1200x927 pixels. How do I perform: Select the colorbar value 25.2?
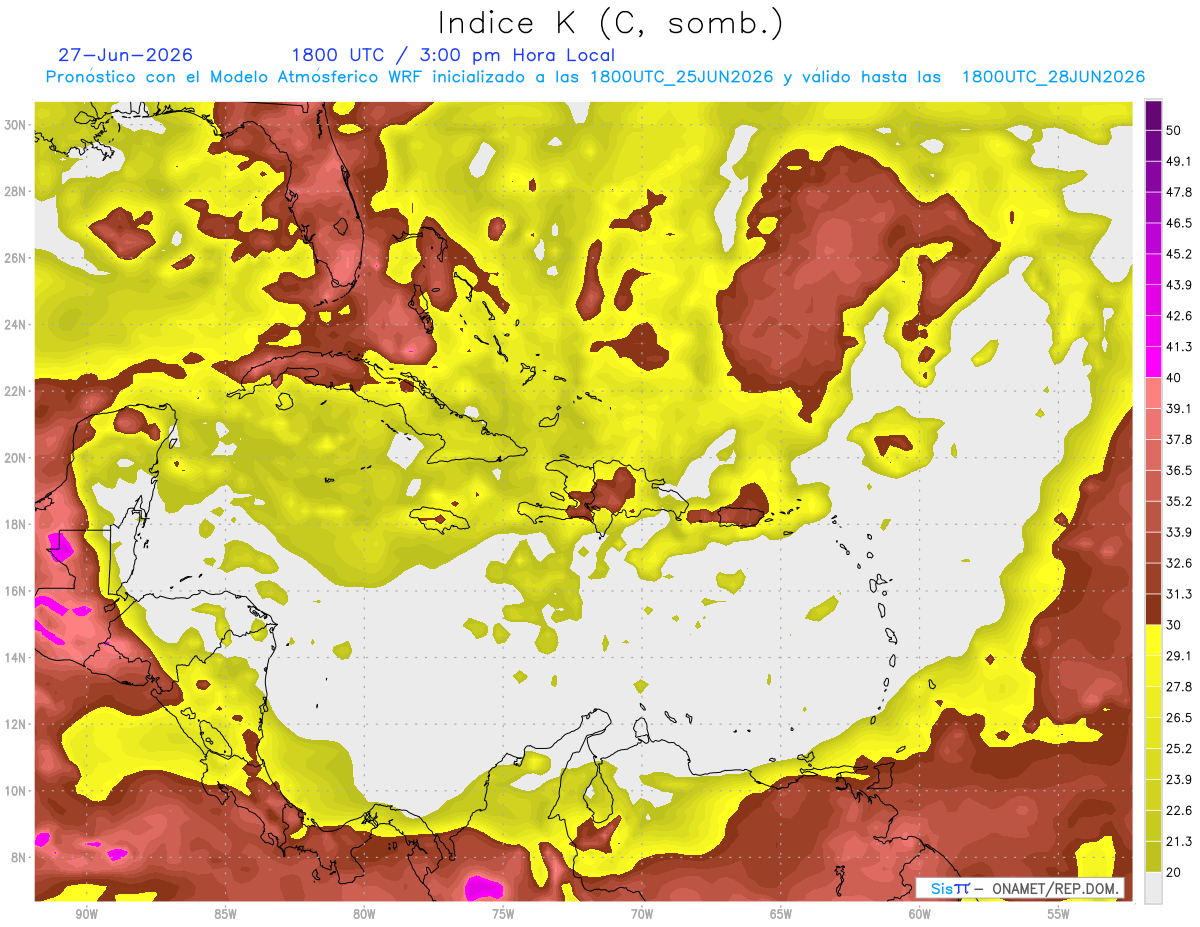[x=1179, y=749]
